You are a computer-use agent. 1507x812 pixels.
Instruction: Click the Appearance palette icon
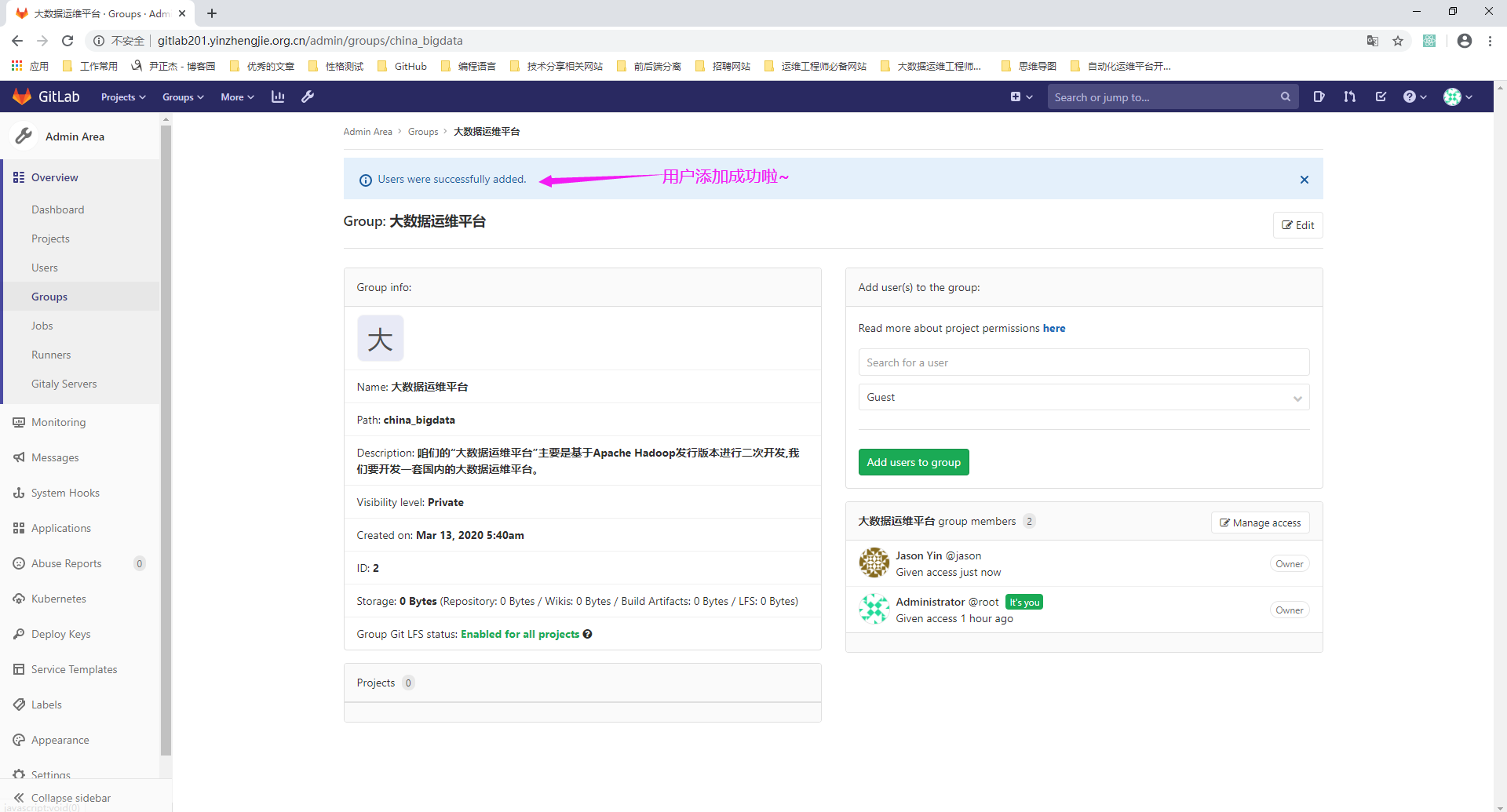tap(19, 740)
